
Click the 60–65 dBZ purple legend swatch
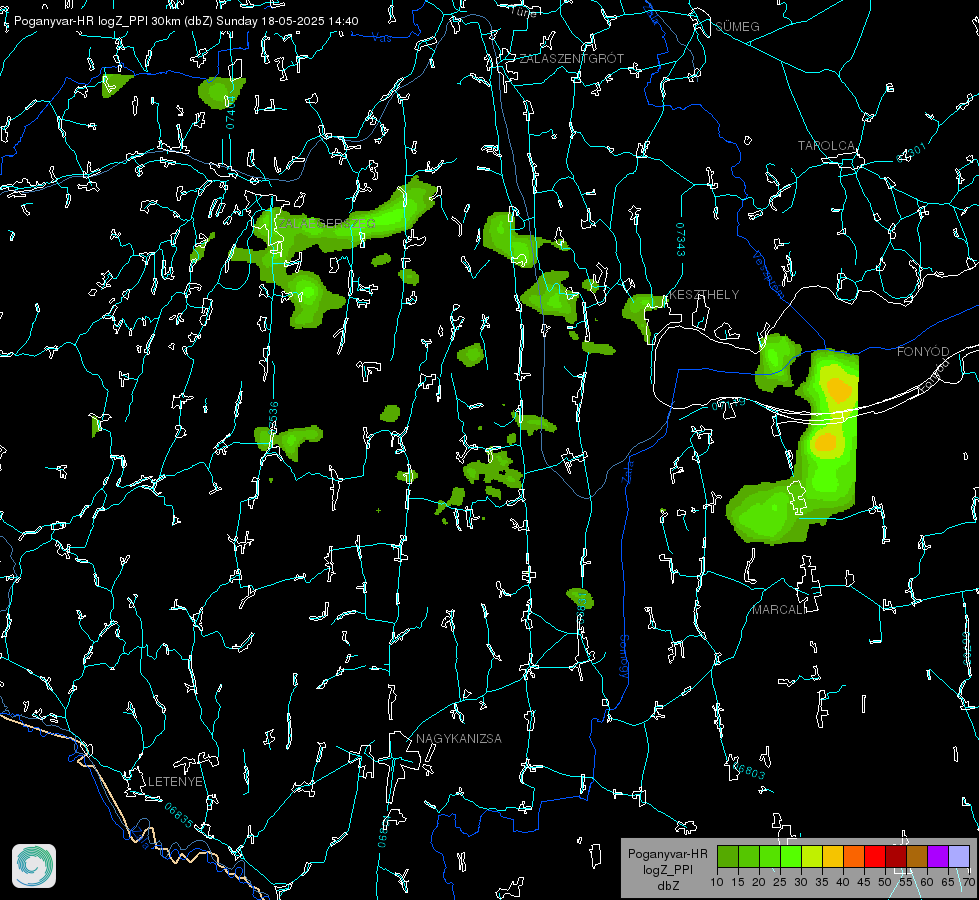pyautogui.click(x=938, y=856)
